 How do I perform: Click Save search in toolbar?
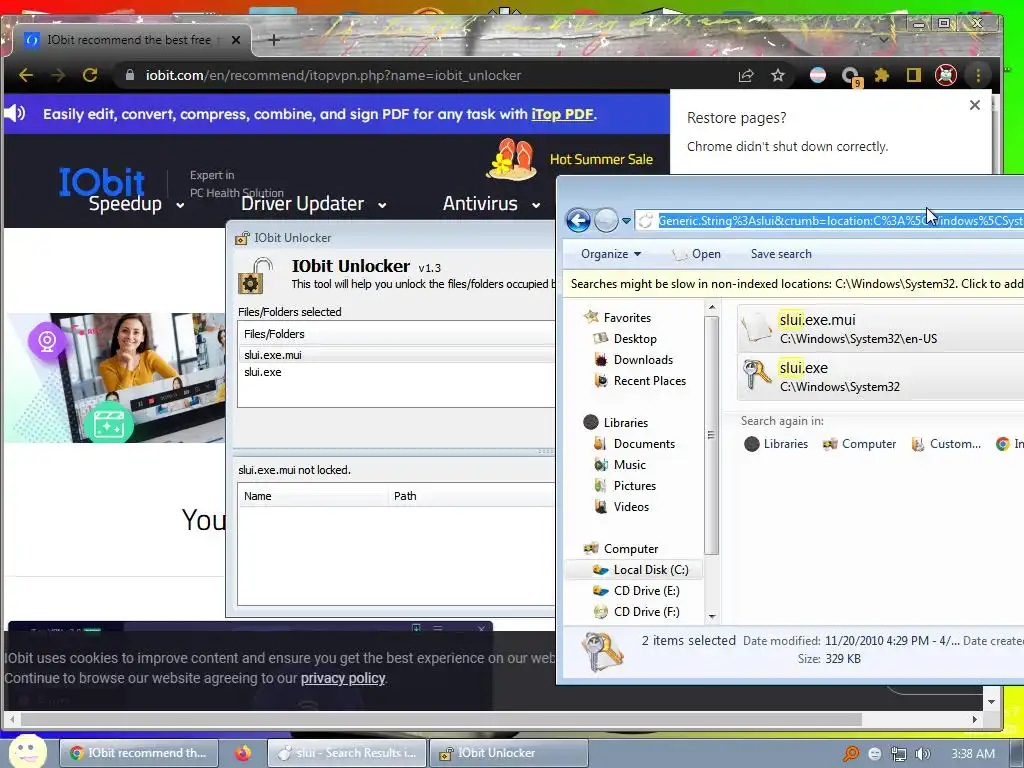click(x=781, y=254)
